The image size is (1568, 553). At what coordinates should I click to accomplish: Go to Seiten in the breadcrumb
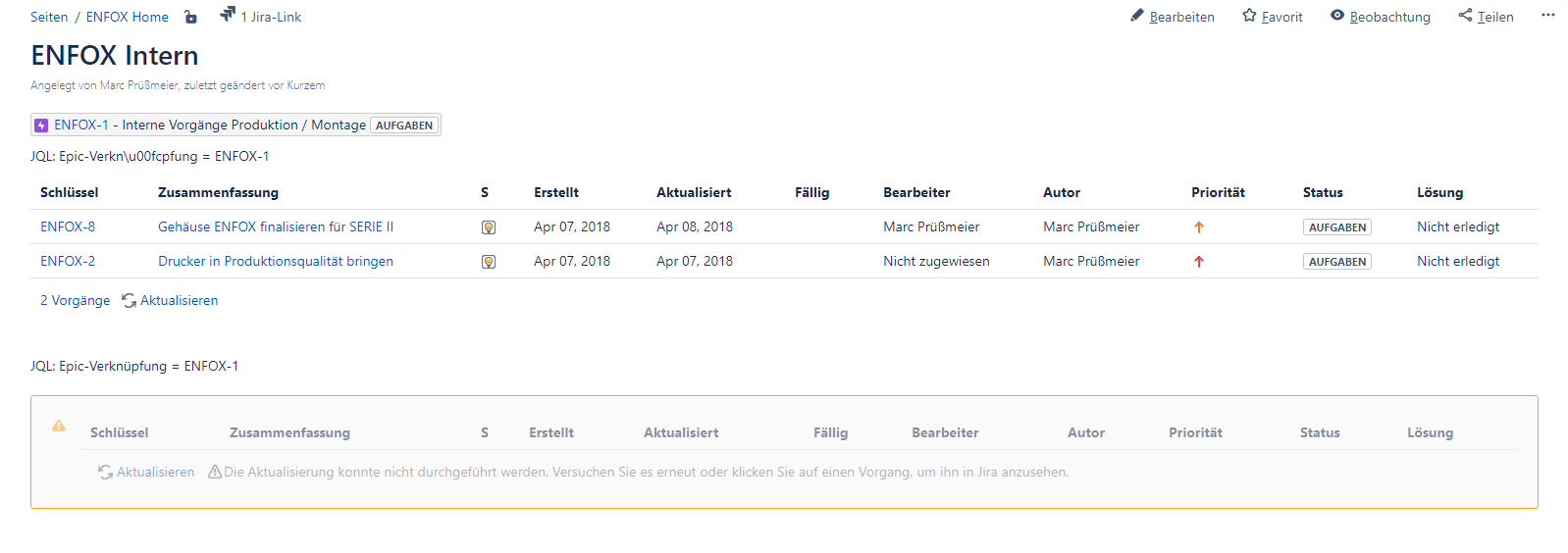pos(49,17)
